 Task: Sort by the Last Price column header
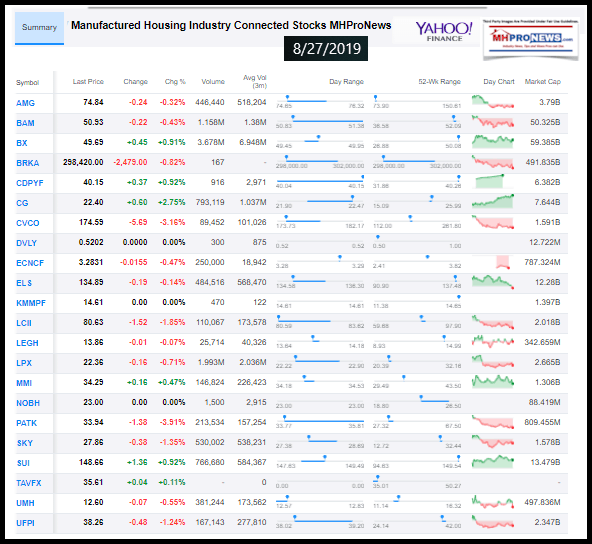click(88, 82)
